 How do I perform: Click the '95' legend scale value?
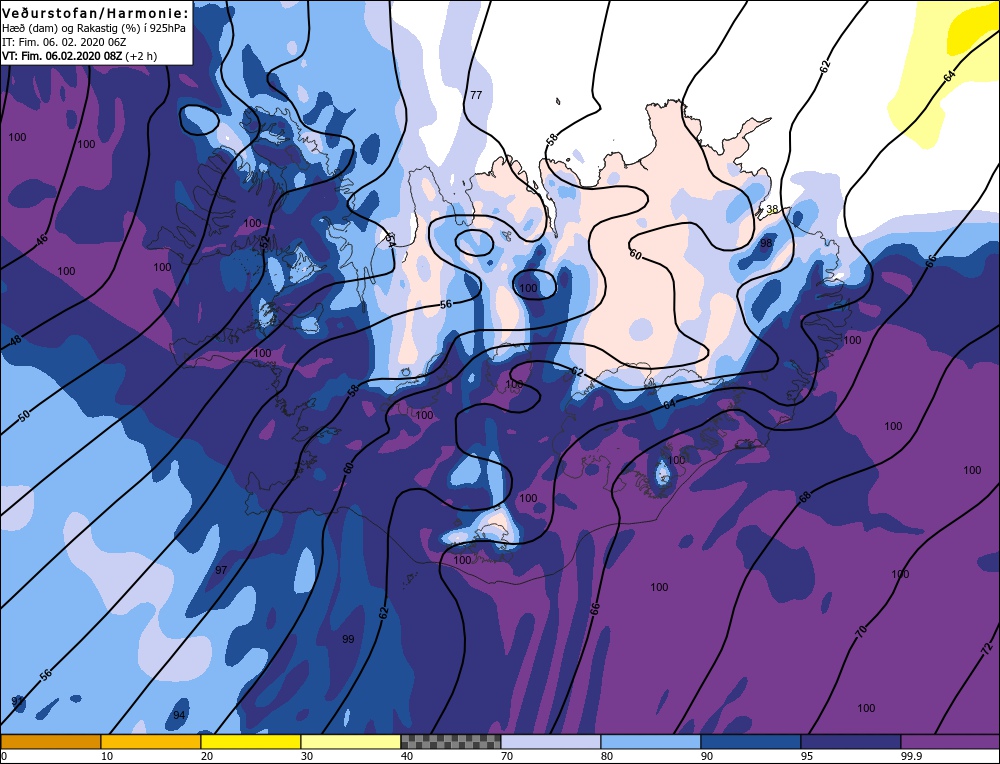click(807, 756)
